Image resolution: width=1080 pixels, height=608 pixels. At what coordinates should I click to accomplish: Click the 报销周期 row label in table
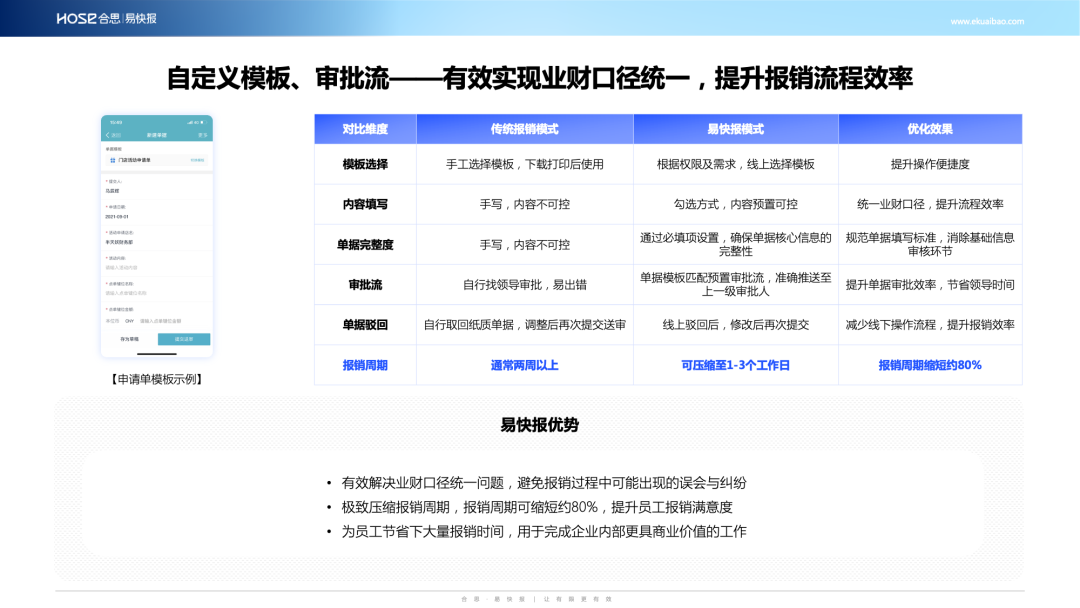[x=365, y=365]
